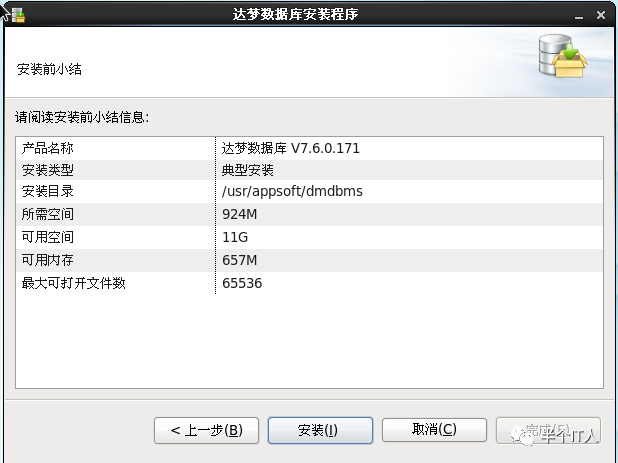This screenshot has height=463, width=618.
Task: Click the 请阅读安装前小结信息 instruction text
Action: (x=82, y=117)
